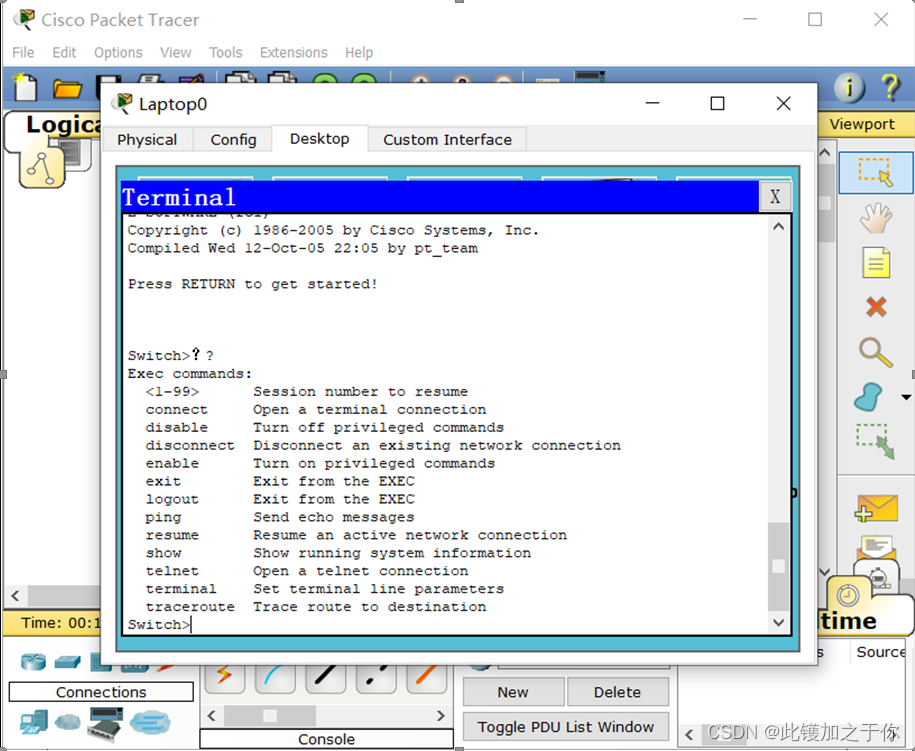Select the Multiuser Connection cloud icon
This screenshot has width=915, height=751.
150,722
